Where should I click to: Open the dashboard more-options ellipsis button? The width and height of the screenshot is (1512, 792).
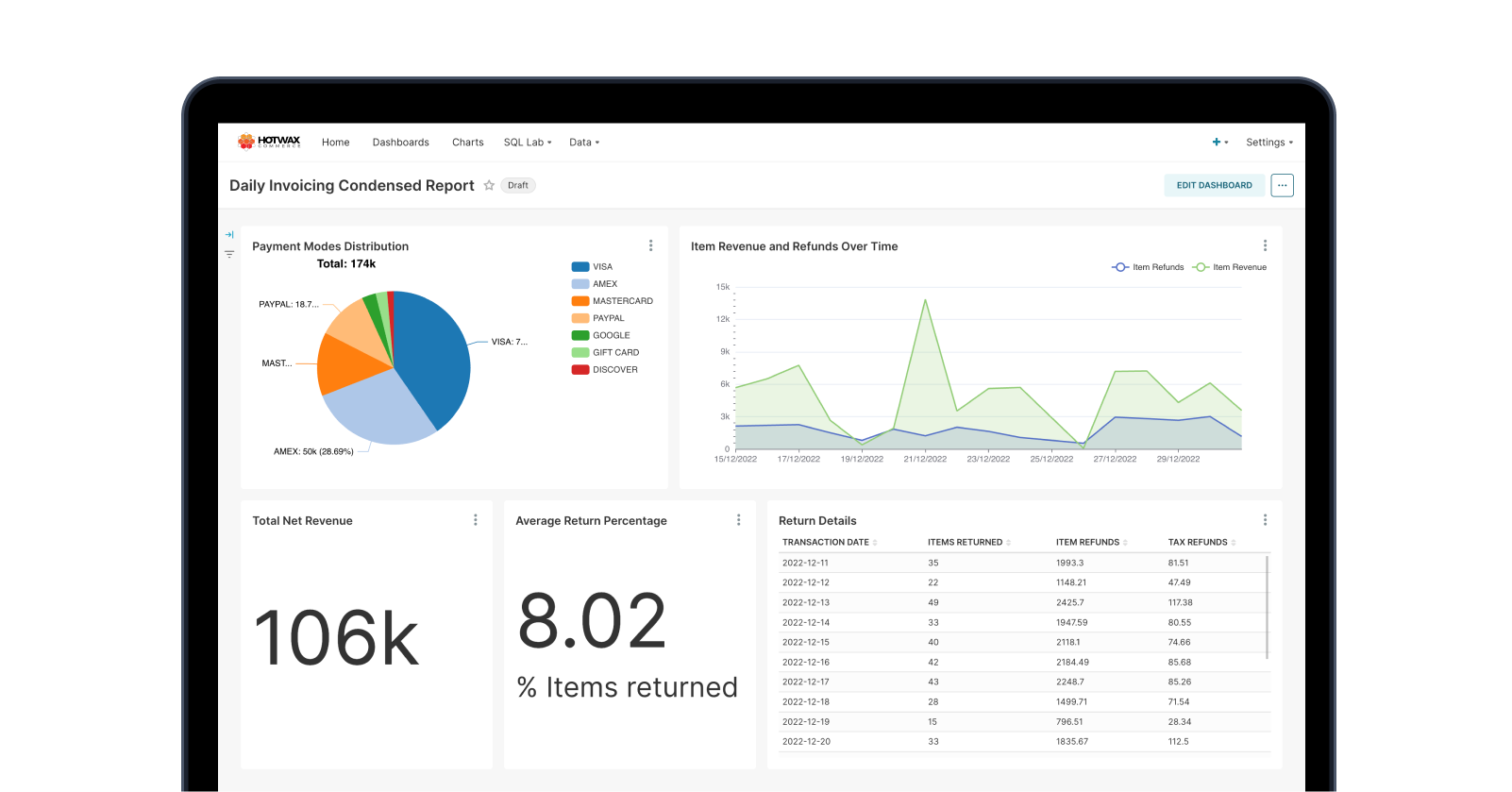(1282, 185)
